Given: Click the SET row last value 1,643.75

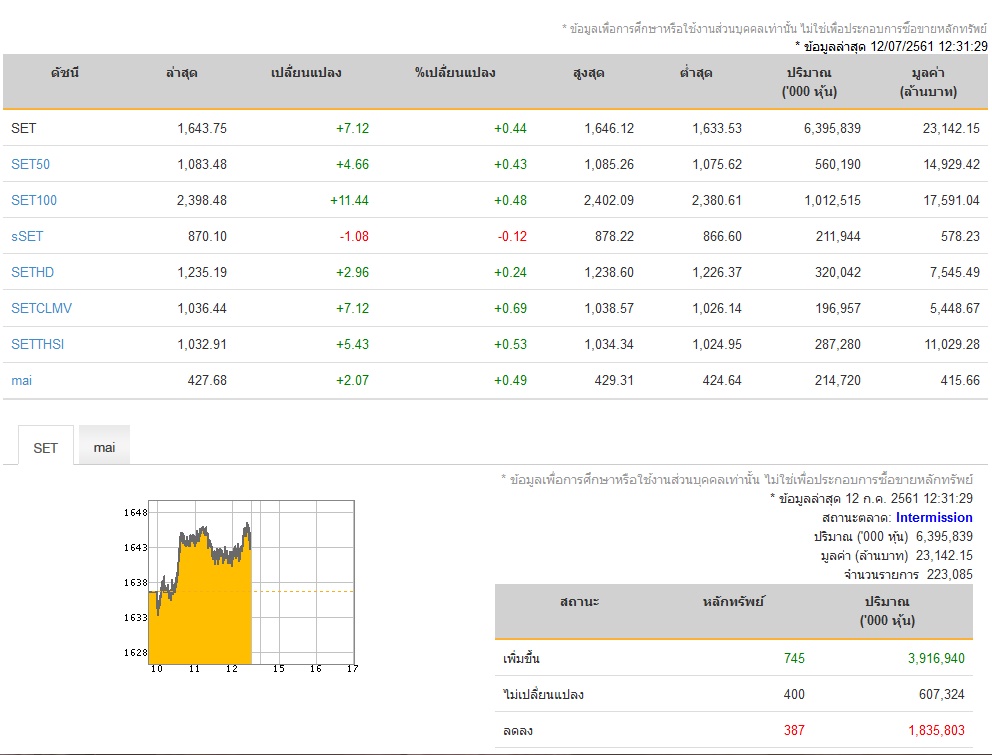Looking at the screenshot, I should click(x=202, y=128).
